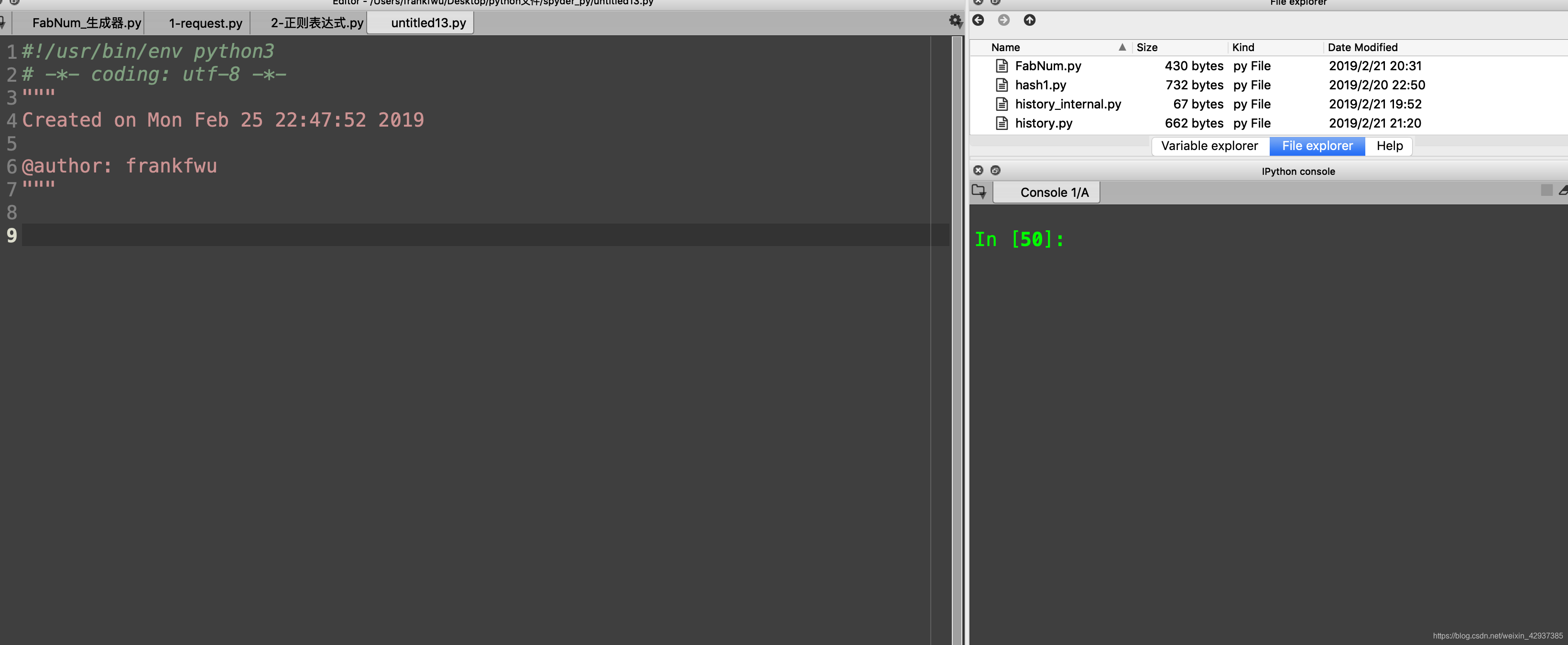Click the '@author: frankfwu' line
1568x645 pixels.
coord(120,165)
